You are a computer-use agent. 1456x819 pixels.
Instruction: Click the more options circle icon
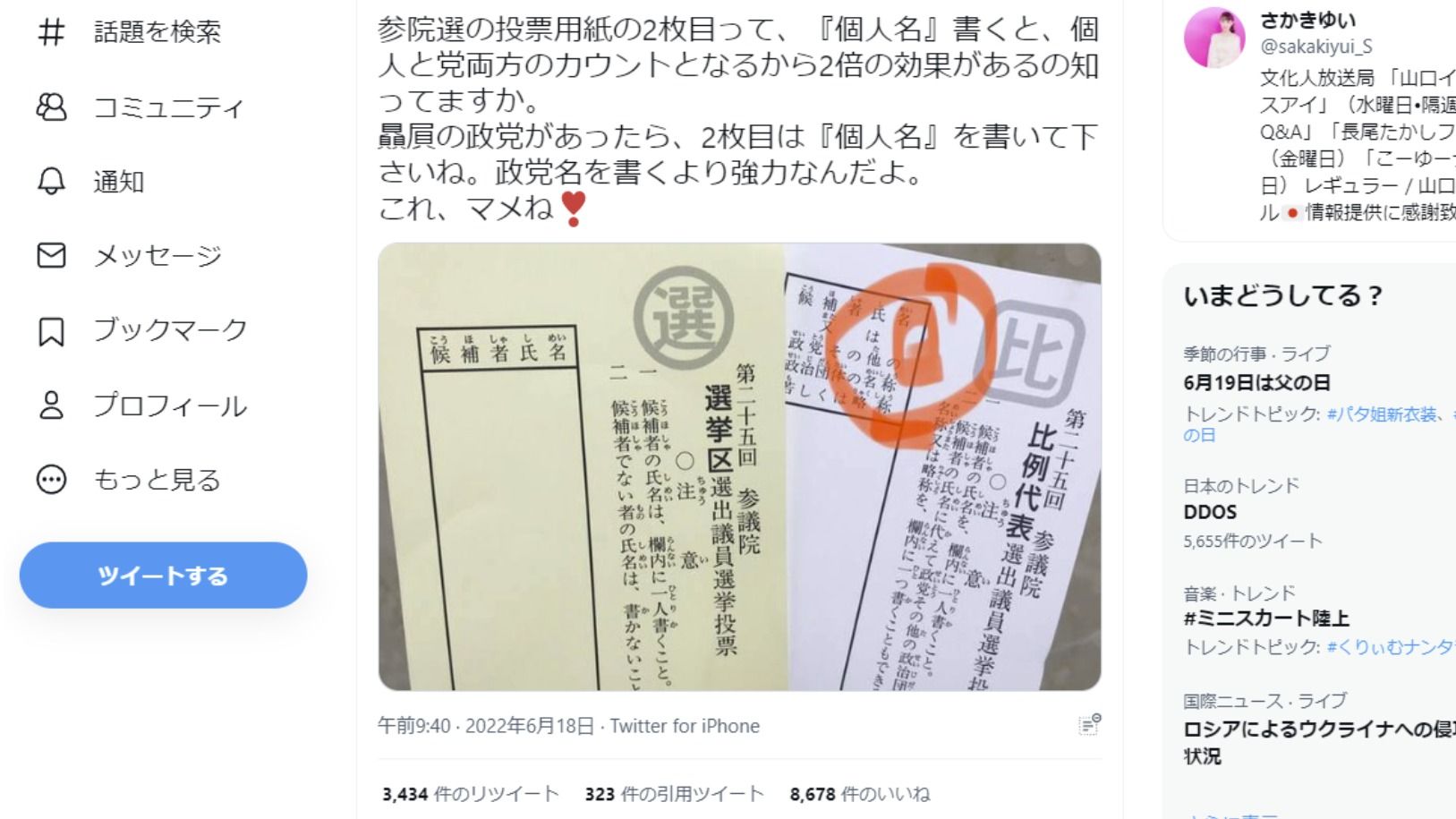click(51, 480)
